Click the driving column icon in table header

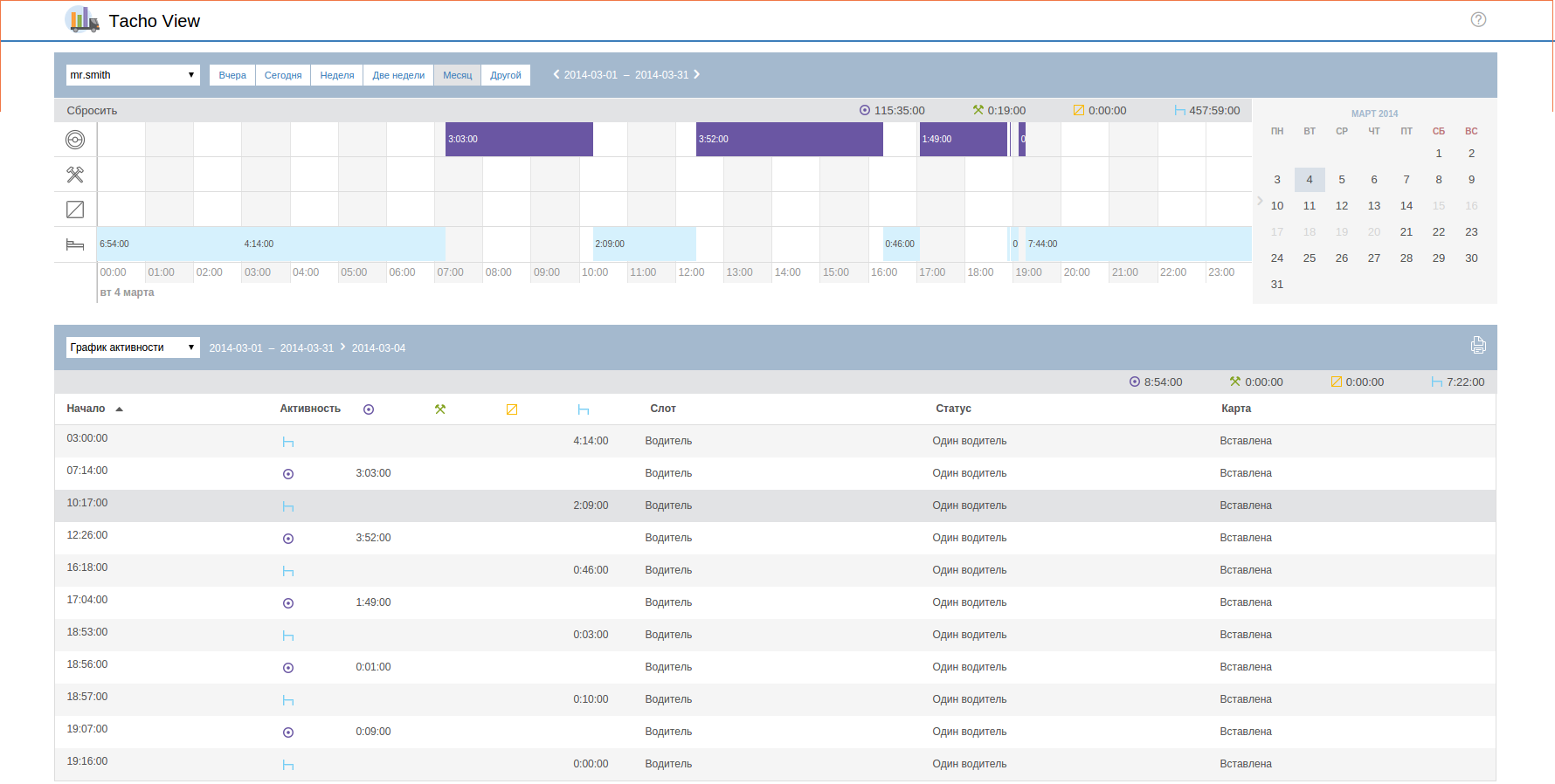pyautogui.click(x=369, y=409)
